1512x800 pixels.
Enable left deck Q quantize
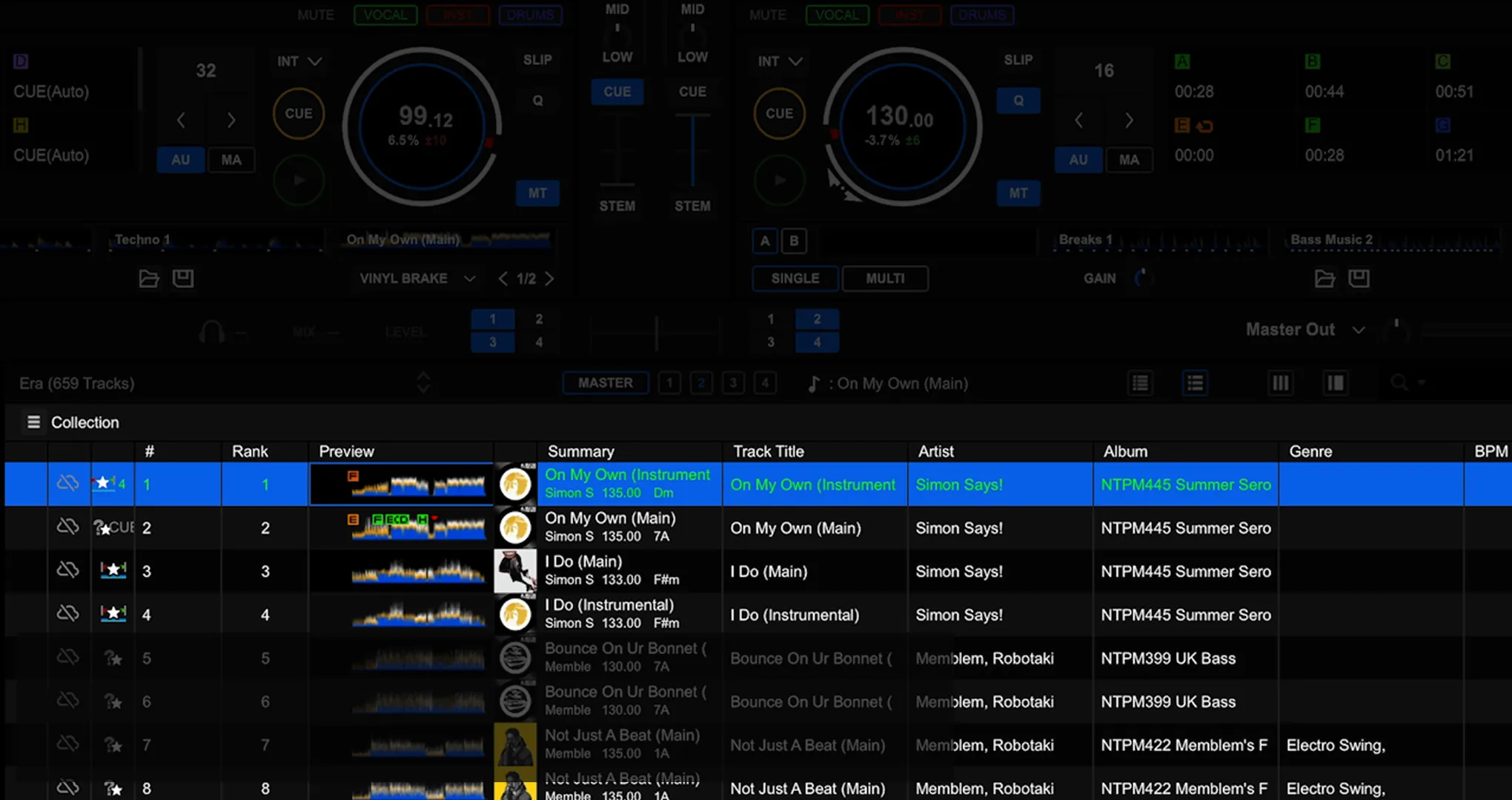(x=537, y=101)
